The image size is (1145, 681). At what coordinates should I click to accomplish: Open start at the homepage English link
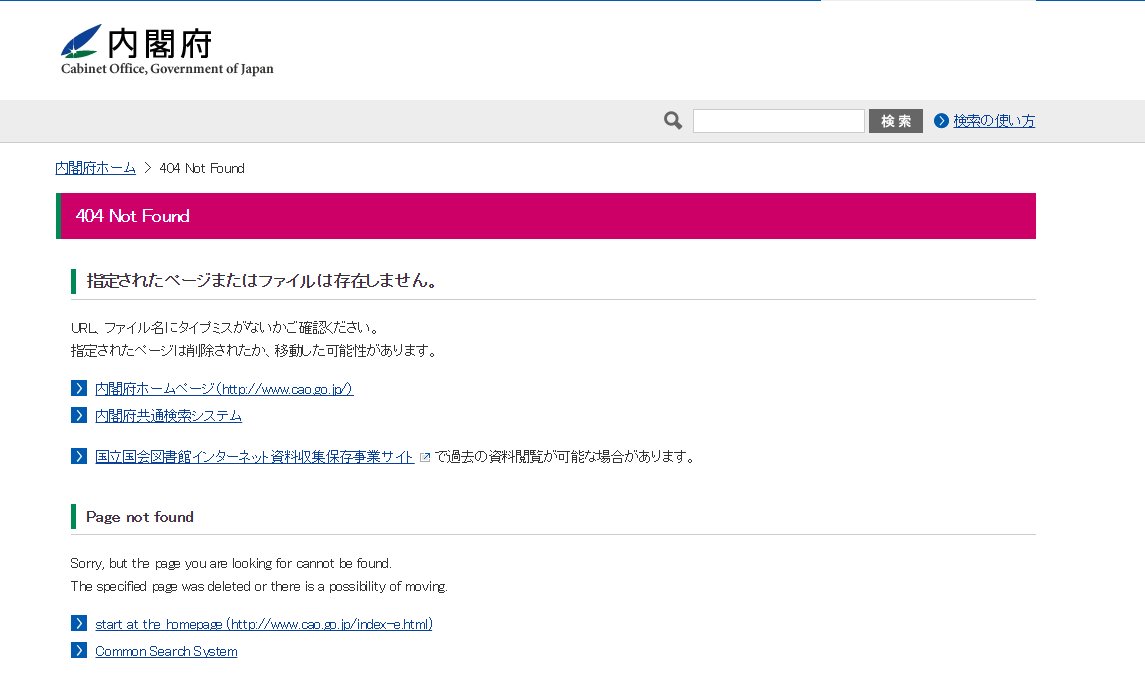tap(264, 624)
